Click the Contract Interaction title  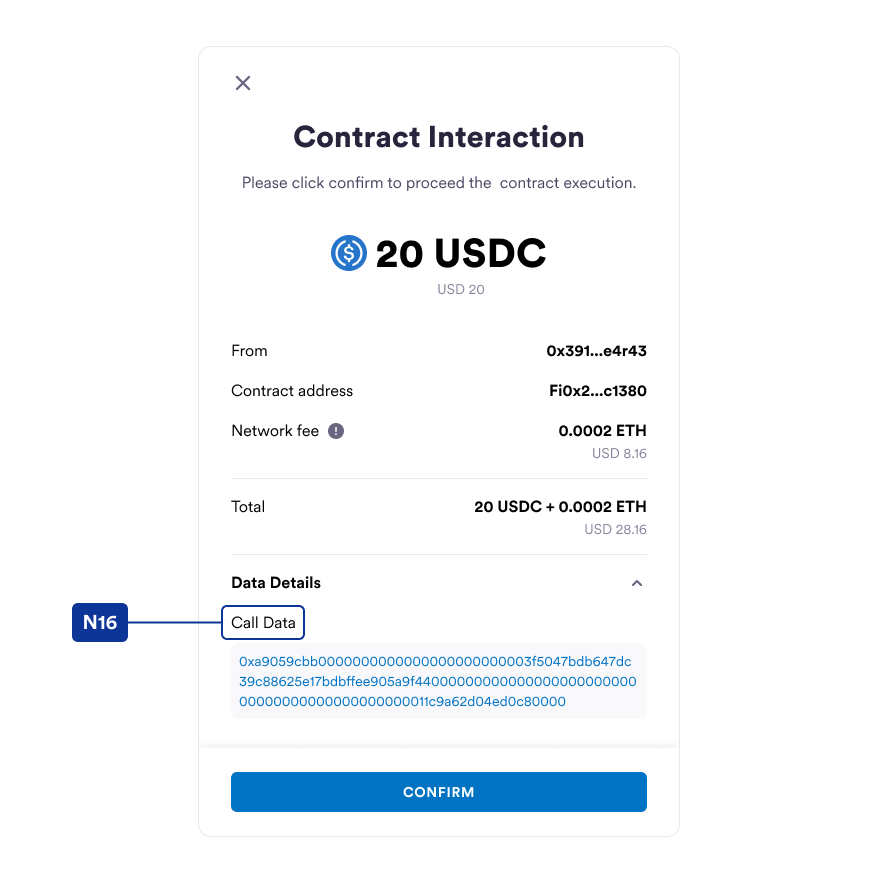pyautogui.click(x=439, y=137)
